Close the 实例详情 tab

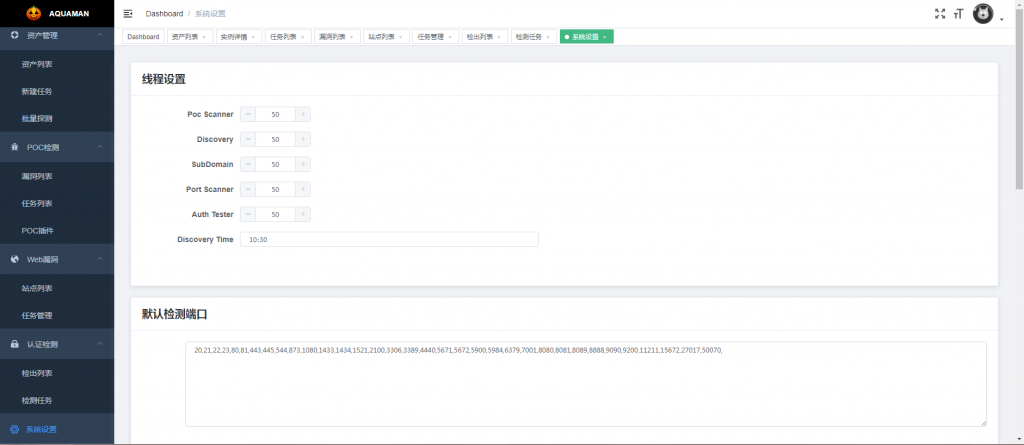coord(253,37)
